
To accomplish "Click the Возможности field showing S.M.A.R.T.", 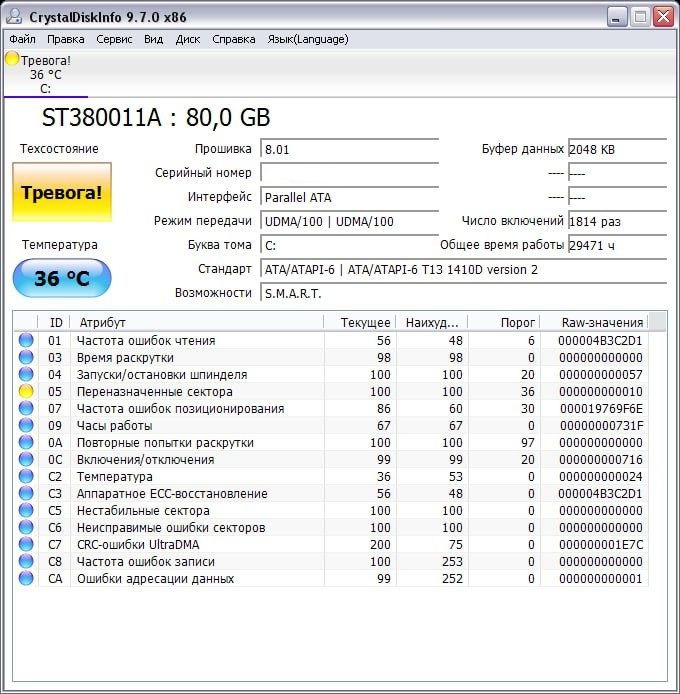I will (x=463, y=293).
